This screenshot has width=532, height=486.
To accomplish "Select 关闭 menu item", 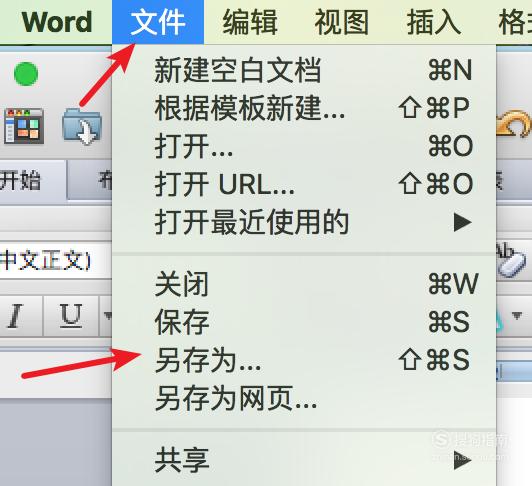I will pyautogui.click(x=304, y=284).
